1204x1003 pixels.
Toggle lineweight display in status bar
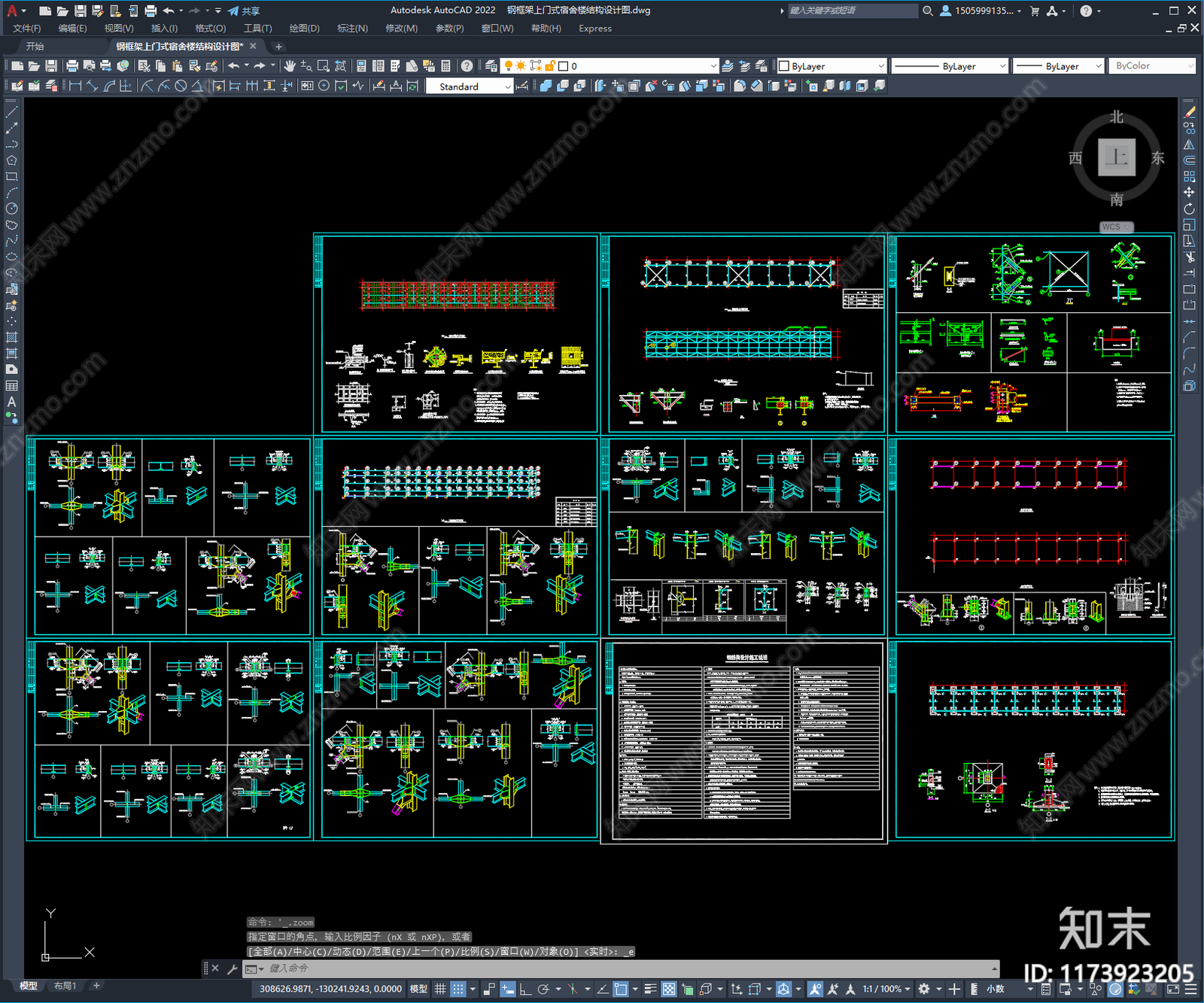click(x=650, y=989)
